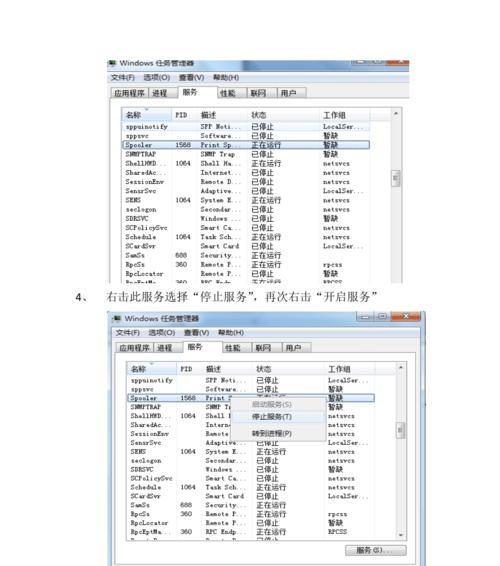Image resolution: width=500 pixels, height=566 pixels.
Task: Sort by 名称 column in upper window
Action: click(x=147, y=115)
